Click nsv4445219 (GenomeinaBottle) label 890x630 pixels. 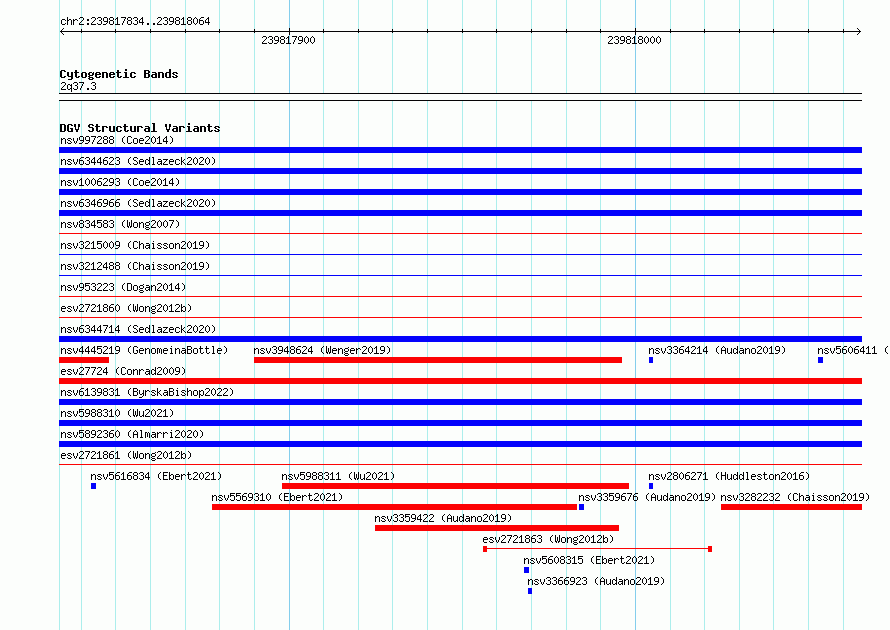[144, 350]
